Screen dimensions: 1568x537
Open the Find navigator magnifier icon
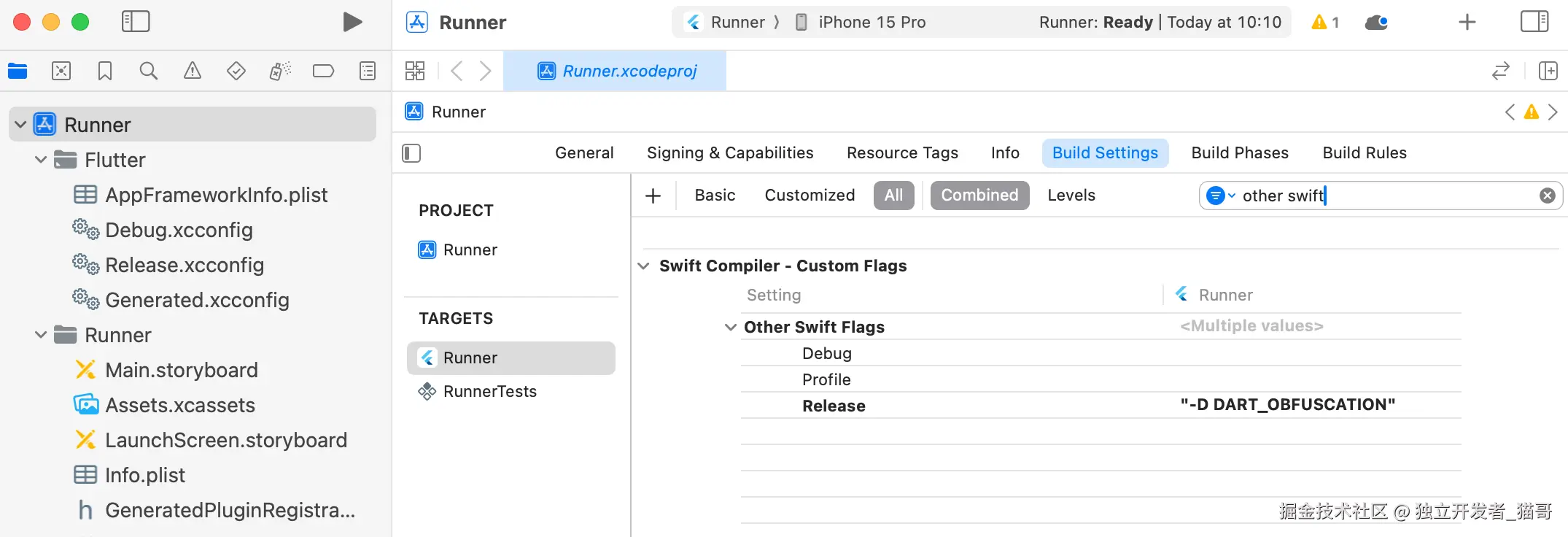(x=148, y=71)
